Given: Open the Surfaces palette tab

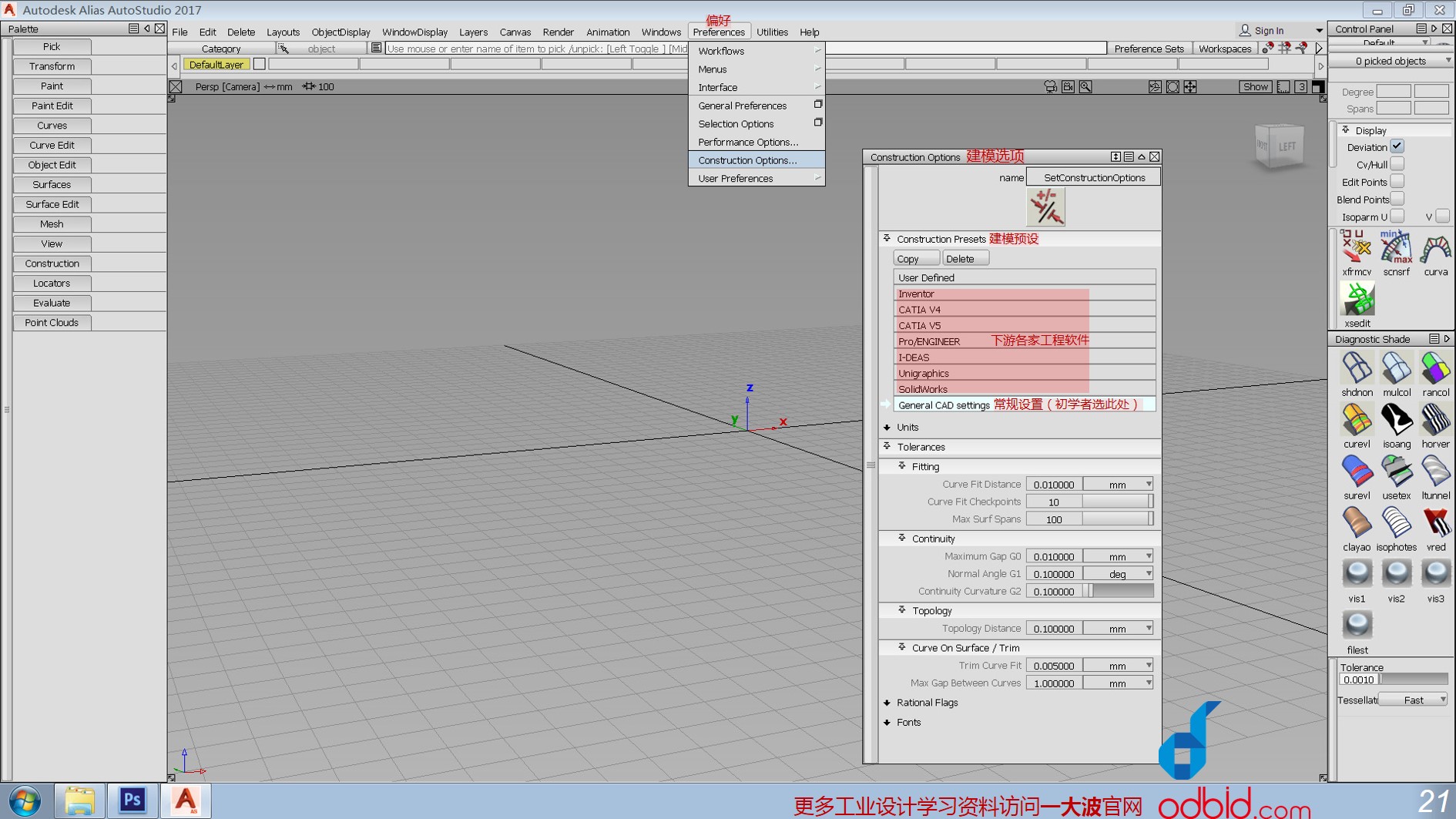Looking at the screenshot, I should coord(52,184).
